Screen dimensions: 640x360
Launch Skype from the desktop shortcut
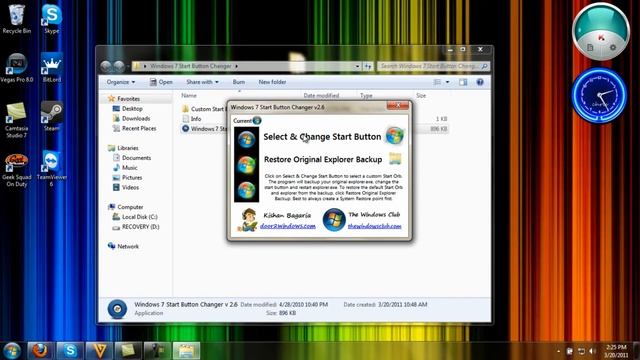point(51,18)
